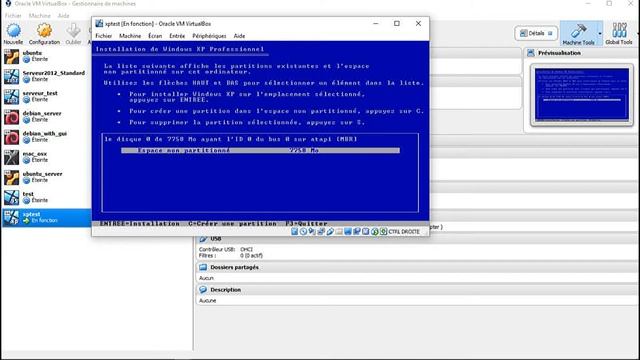Screen dimensions: 640x360
Task: Open Aide menu in the manager window
Action: [x=63, y=16]
